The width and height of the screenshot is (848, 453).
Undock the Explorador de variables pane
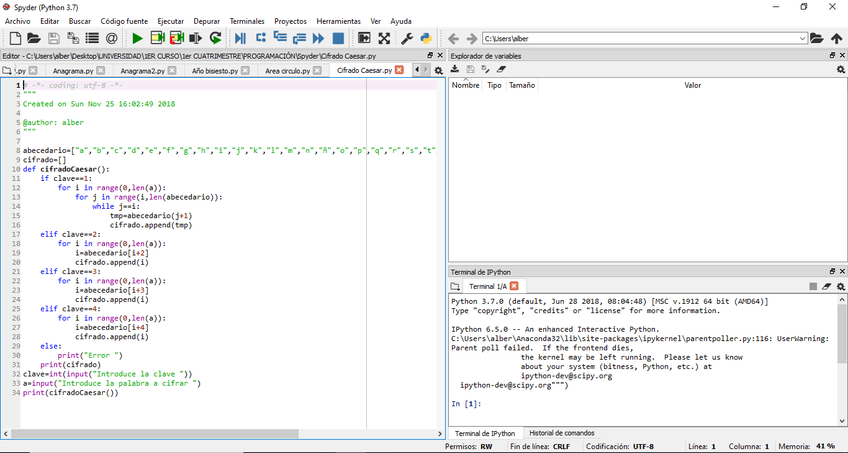coord(831,55)
